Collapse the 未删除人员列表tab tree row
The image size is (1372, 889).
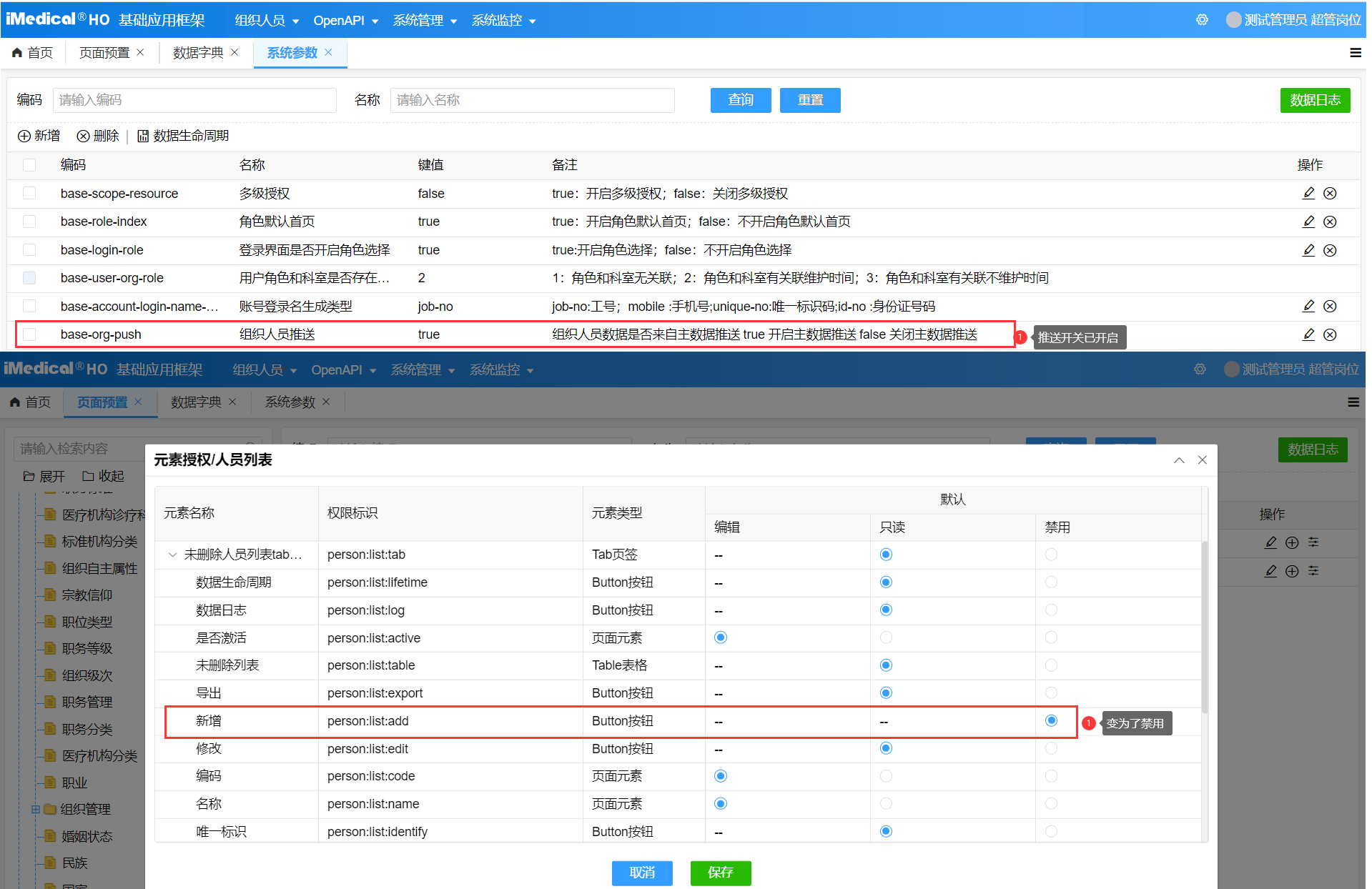(172, 555)
